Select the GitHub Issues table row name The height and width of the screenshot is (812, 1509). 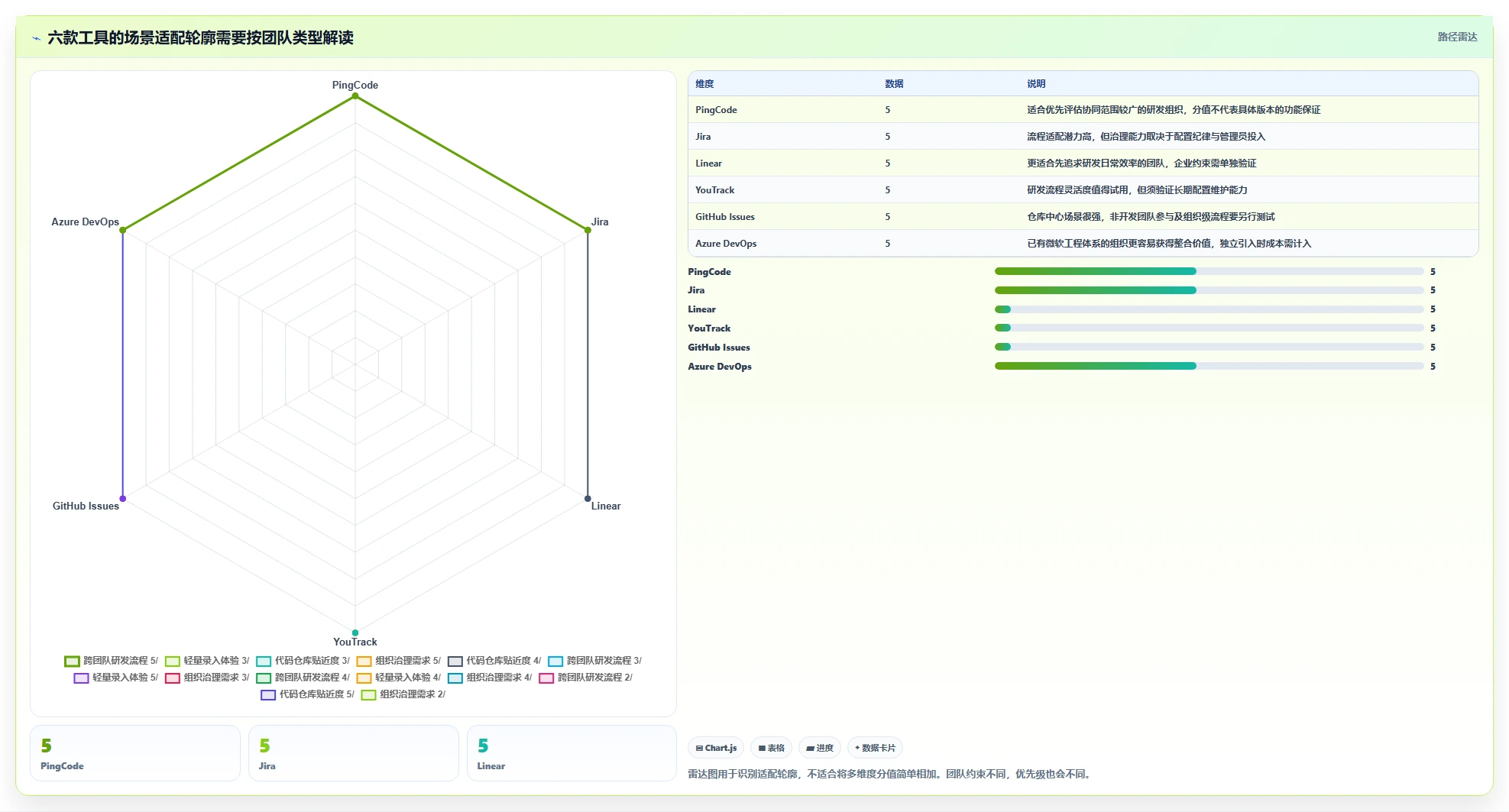click(725, 217)
